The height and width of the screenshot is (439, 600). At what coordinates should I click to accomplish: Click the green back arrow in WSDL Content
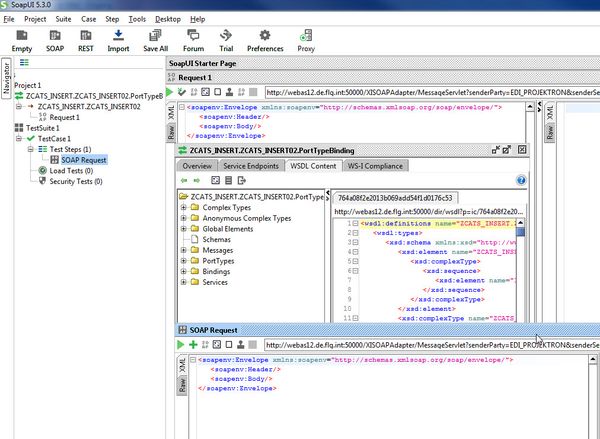[x=184, y=180]
